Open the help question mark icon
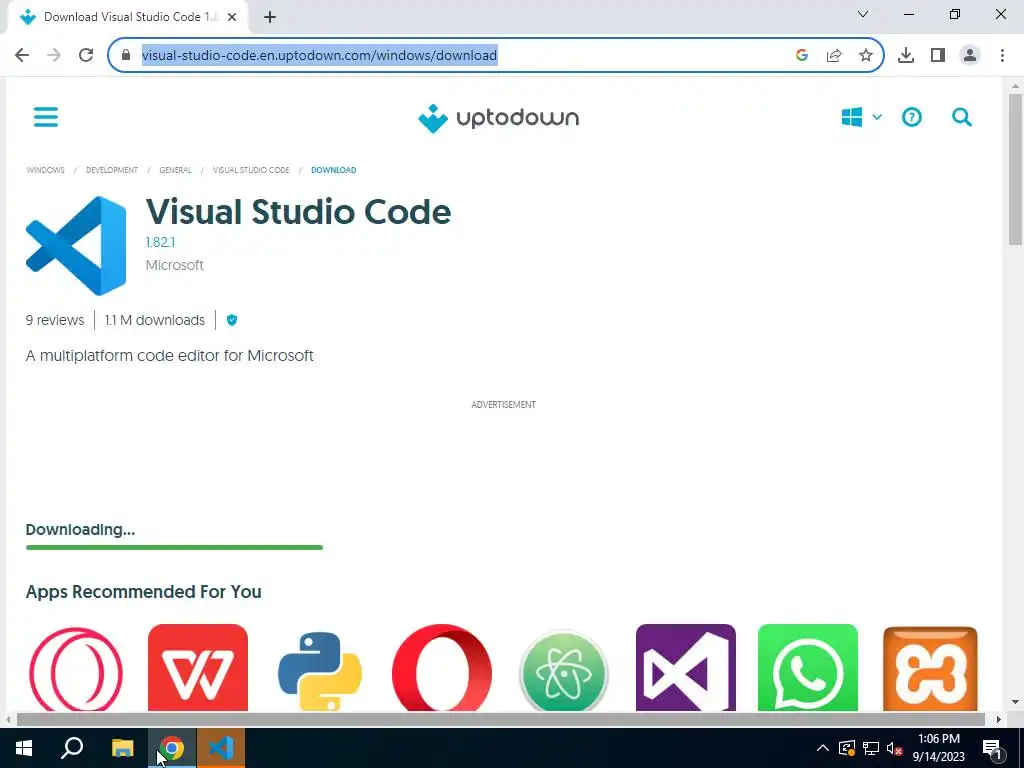The height and width of the screenshot is (768, 1024). 912,118
